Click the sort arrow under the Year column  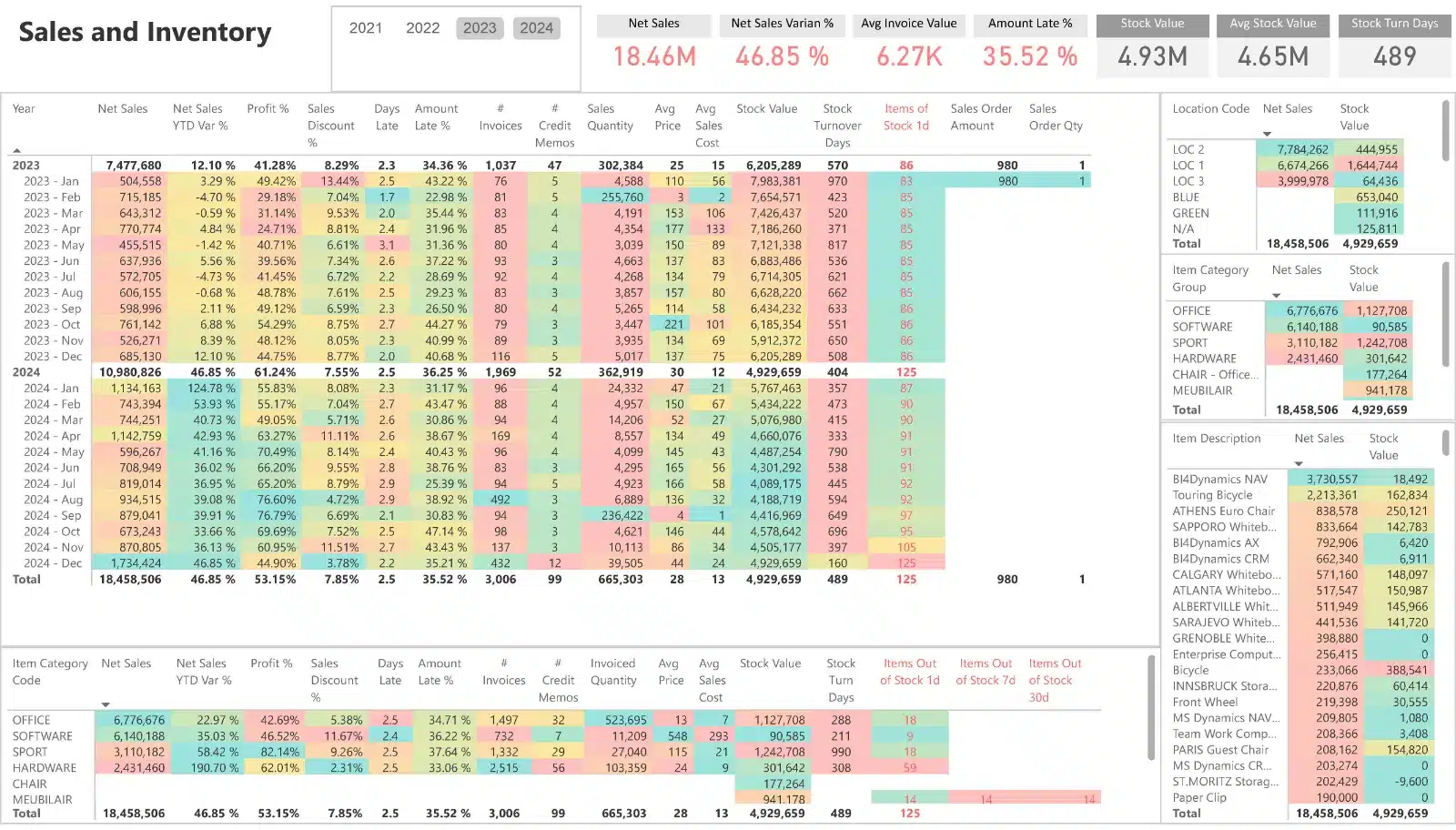click(x=16, y=150)
